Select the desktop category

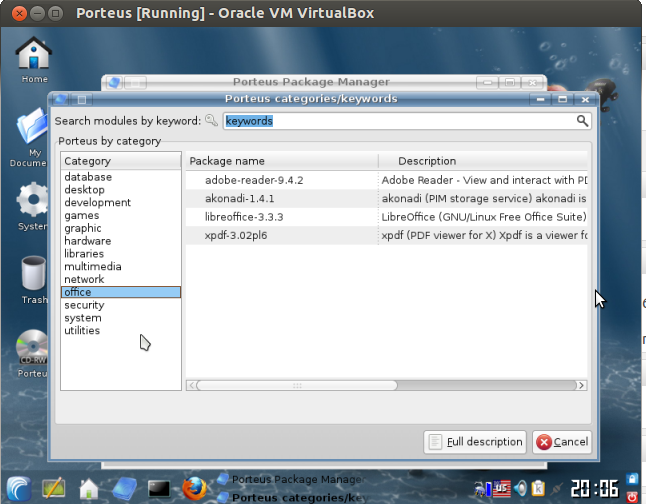click(121, 190)
